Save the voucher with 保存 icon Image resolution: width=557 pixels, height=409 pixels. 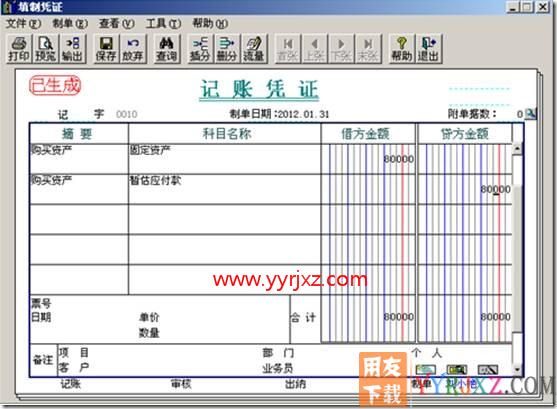[x=106, y=49]
